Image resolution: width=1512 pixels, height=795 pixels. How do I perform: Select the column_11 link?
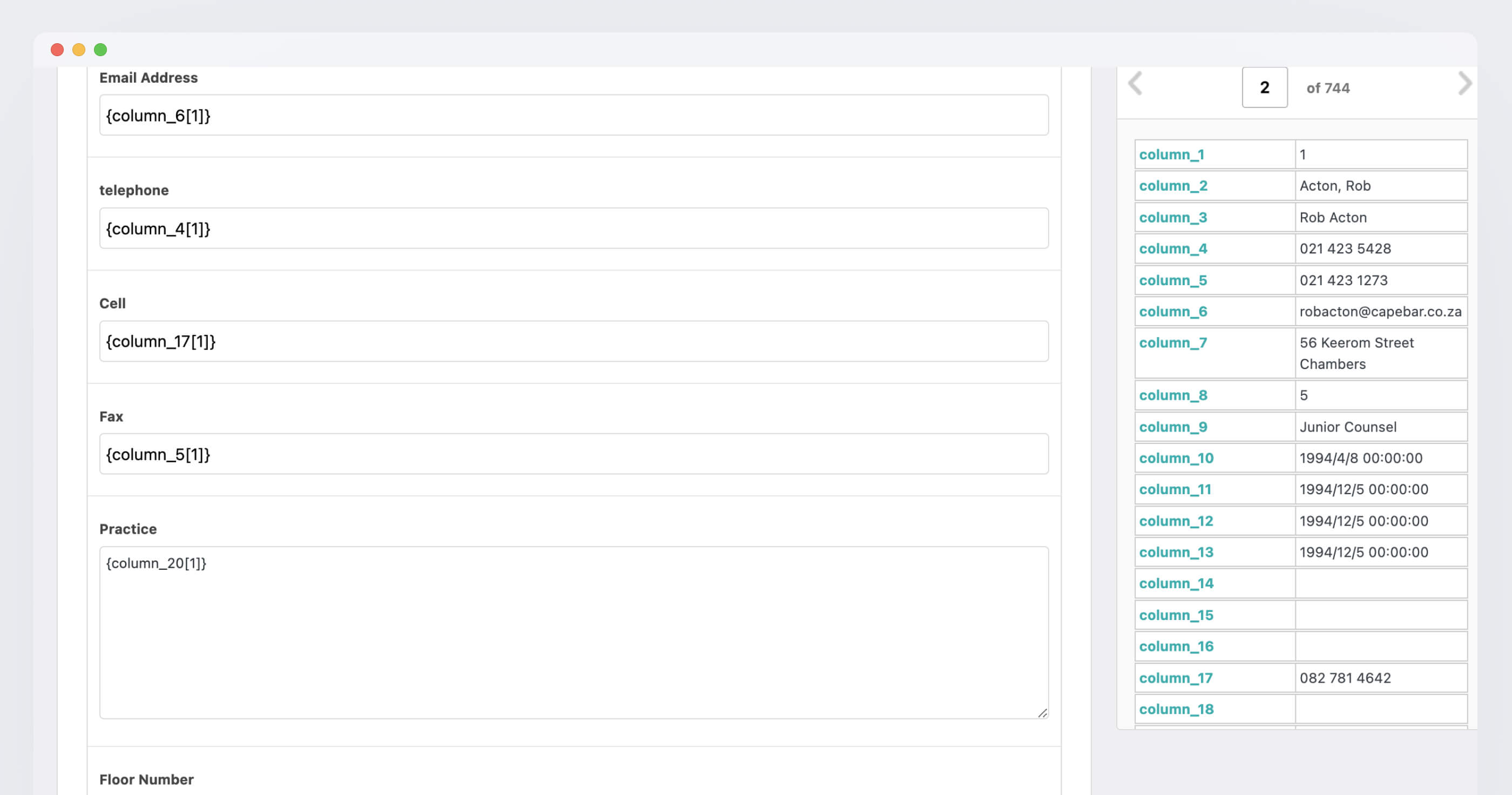pyautogui.click(x=1174, y=489)
